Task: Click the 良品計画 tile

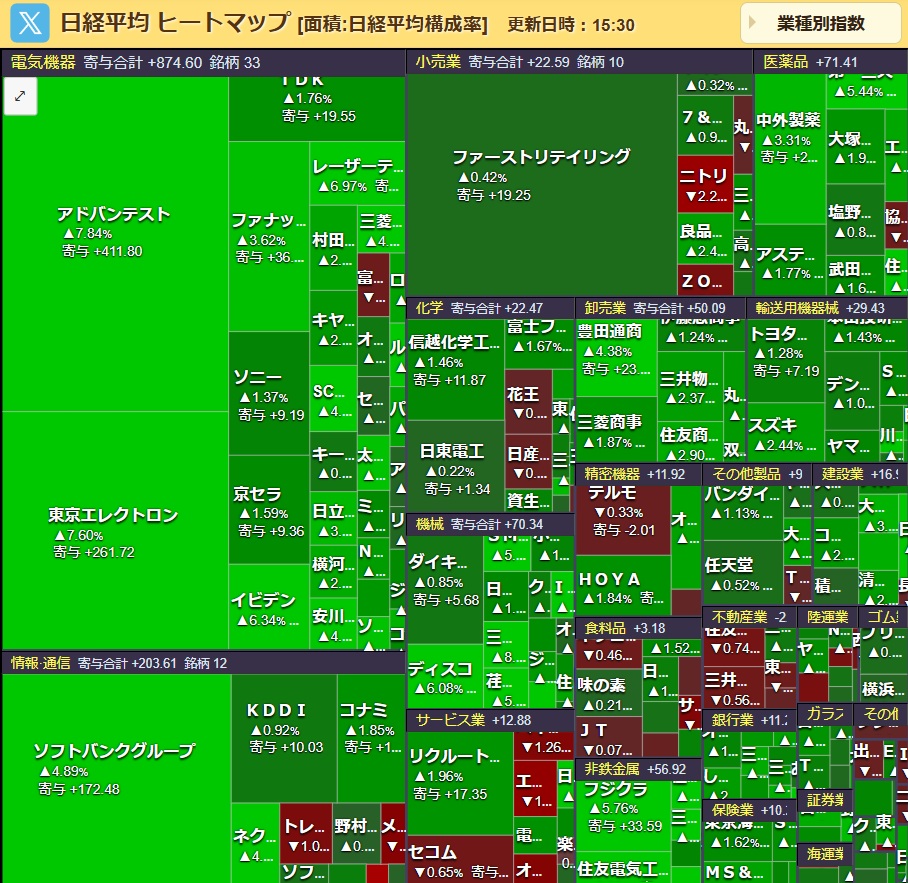Action: (705, 238)
